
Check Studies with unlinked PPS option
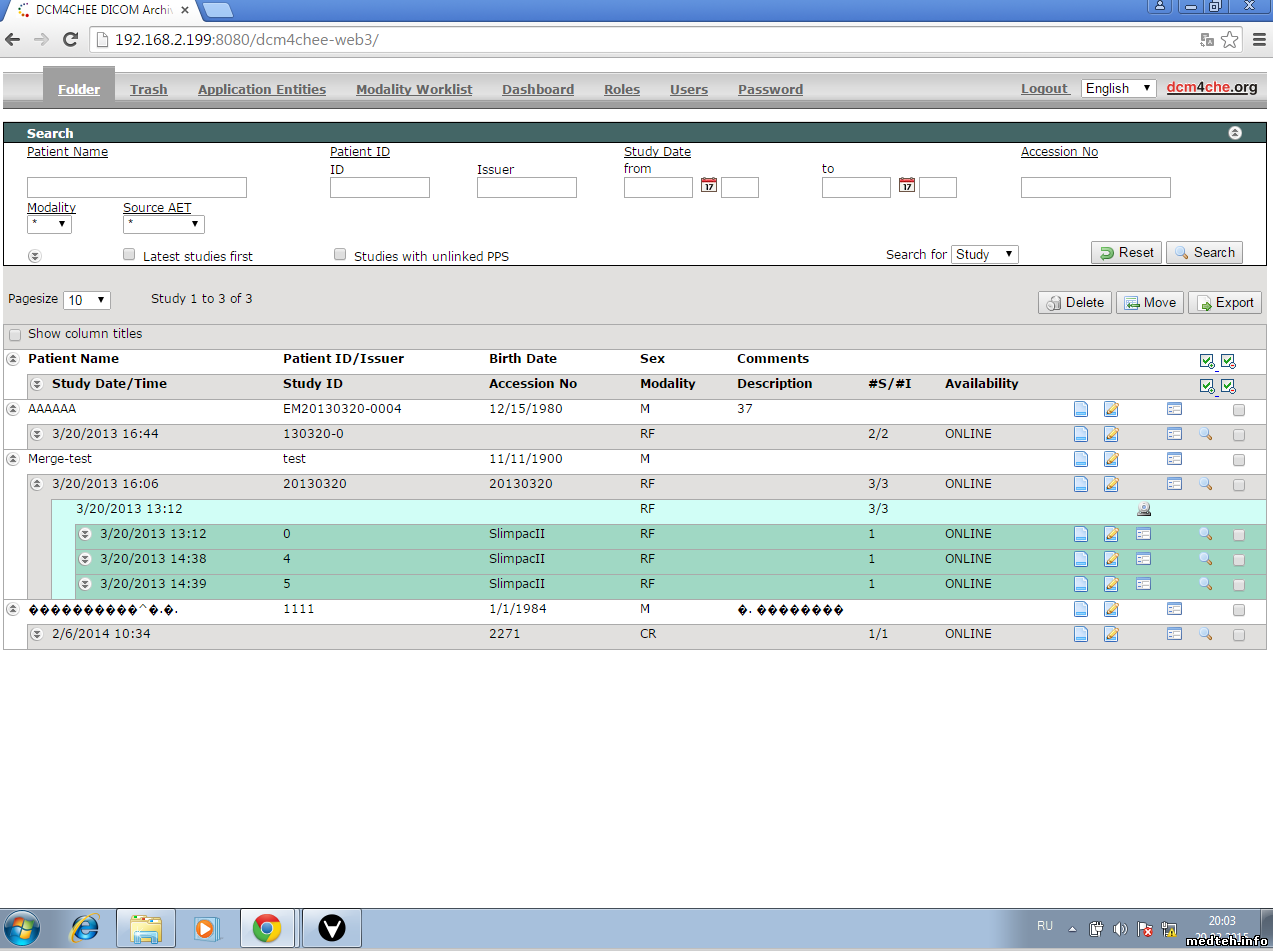340,255
